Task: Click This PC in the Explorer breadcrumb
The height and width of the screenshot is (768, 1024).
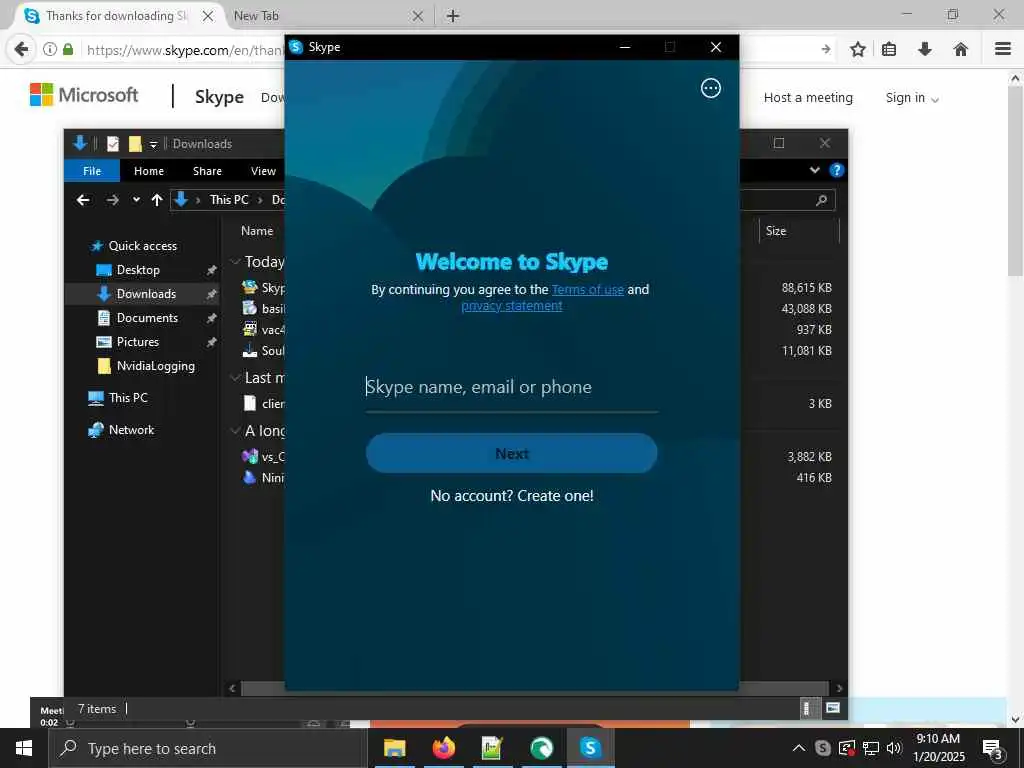Action: point(229,200)
